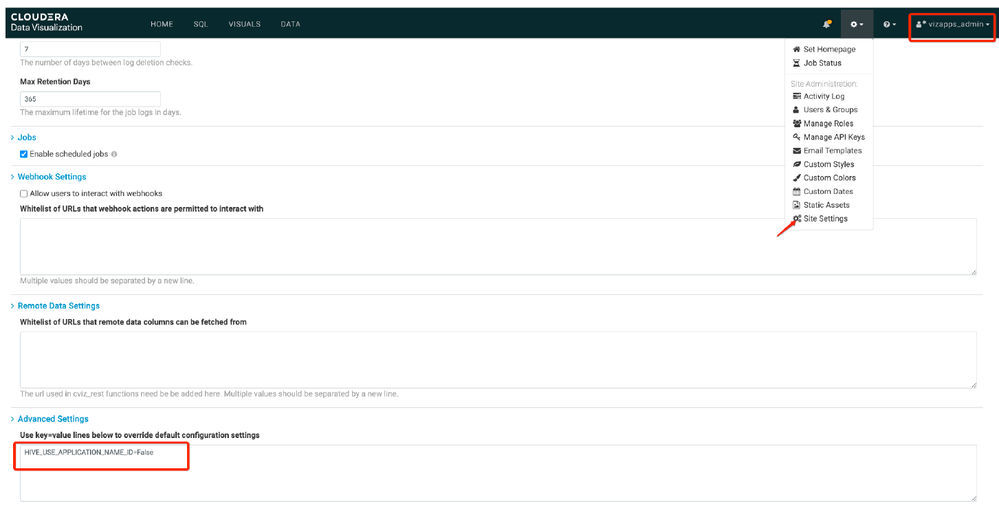Click the info icon next to Enable scheduled jobs
This screenshot has height=513, width=999.
114,154
